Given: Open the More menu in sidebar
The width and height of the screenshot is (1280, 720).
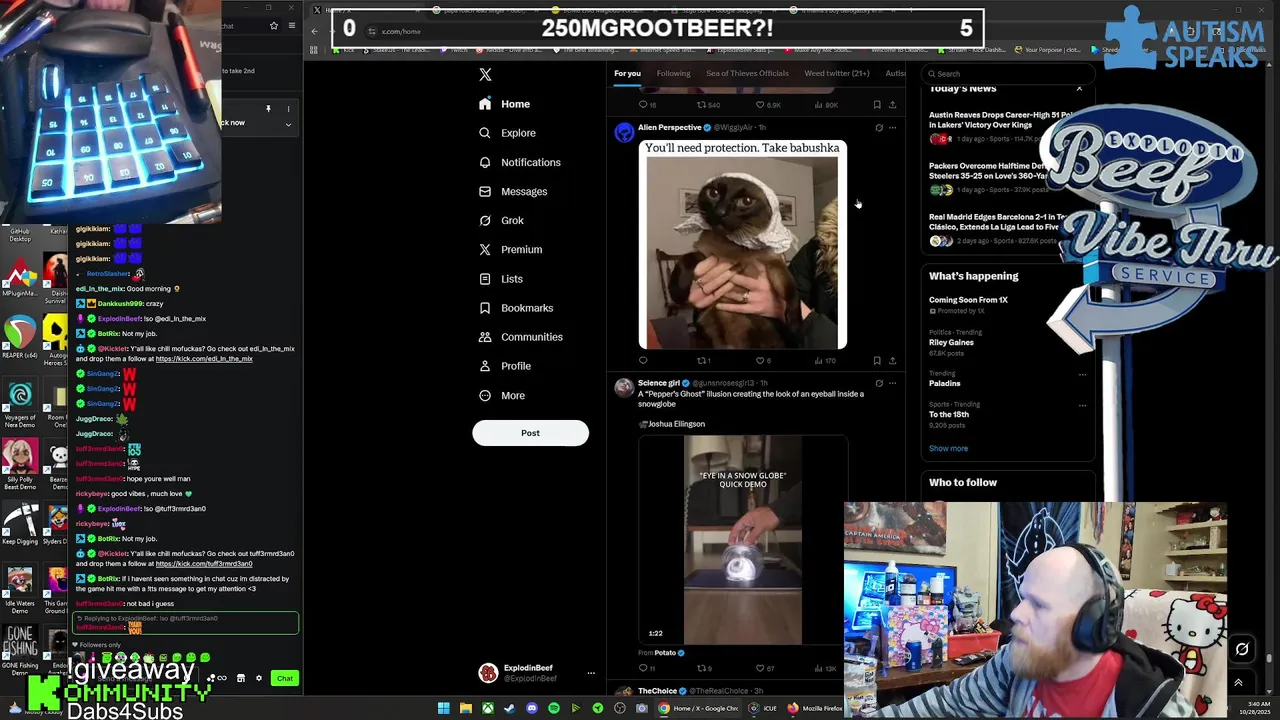Looking at the screenshot, I should point(501,395).
